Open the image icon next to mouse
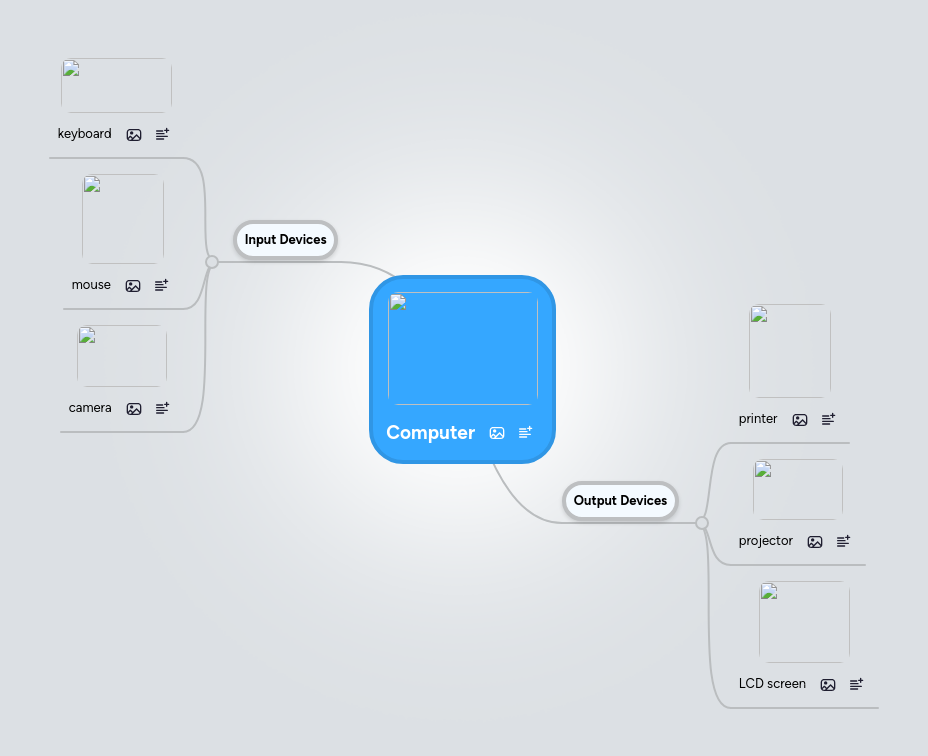Screen dimensions: 928x756 click(x=133, y=285)
